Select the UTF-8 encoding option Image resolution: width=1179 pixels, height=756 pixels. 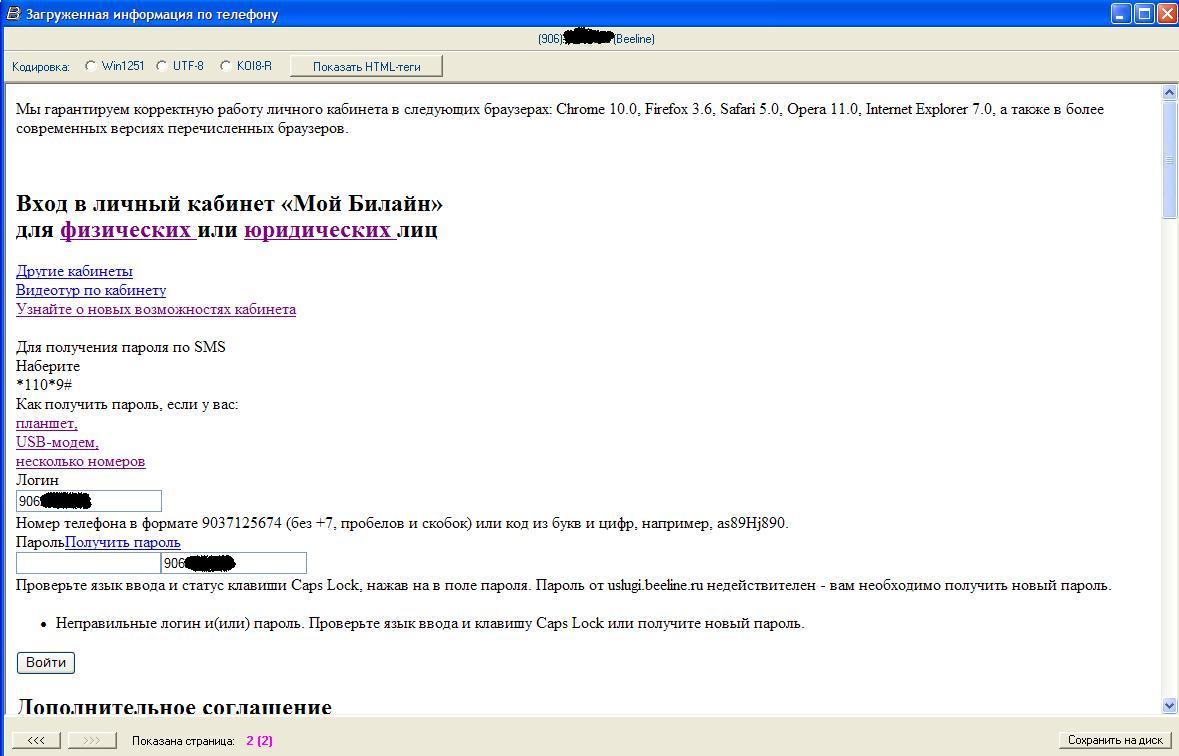tap(161, 65)
